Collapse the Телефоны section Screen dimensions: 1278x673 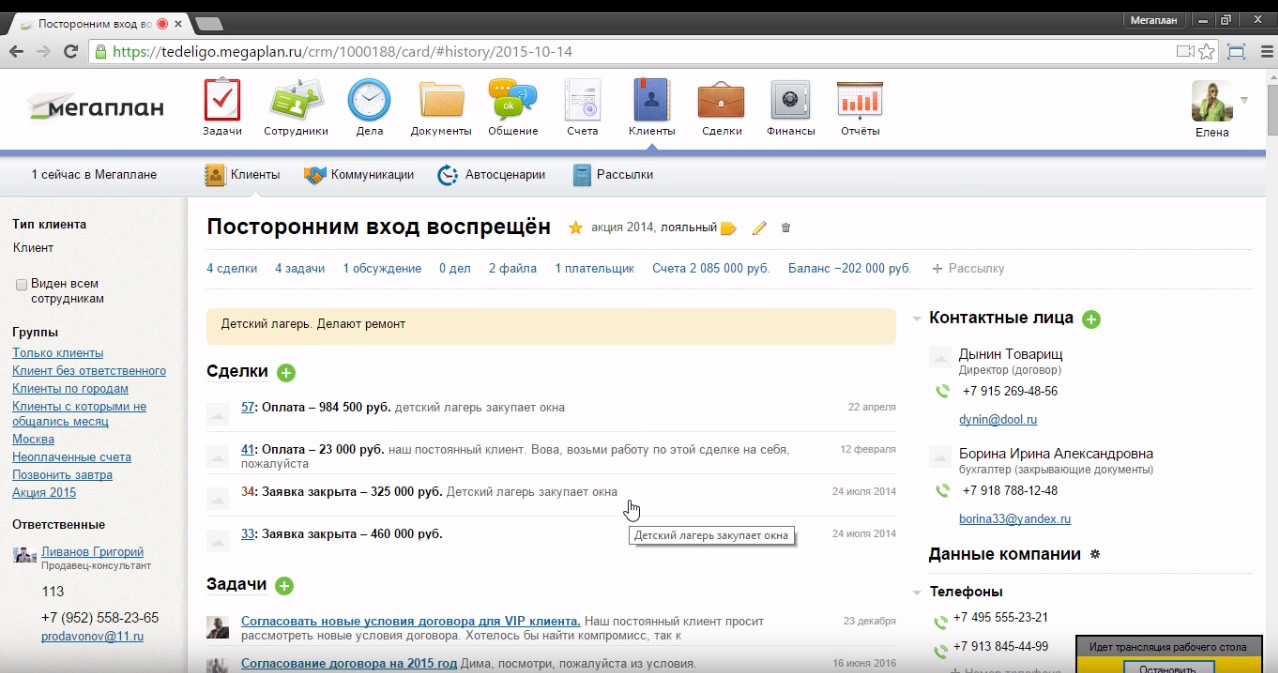[x=917, y=592]
